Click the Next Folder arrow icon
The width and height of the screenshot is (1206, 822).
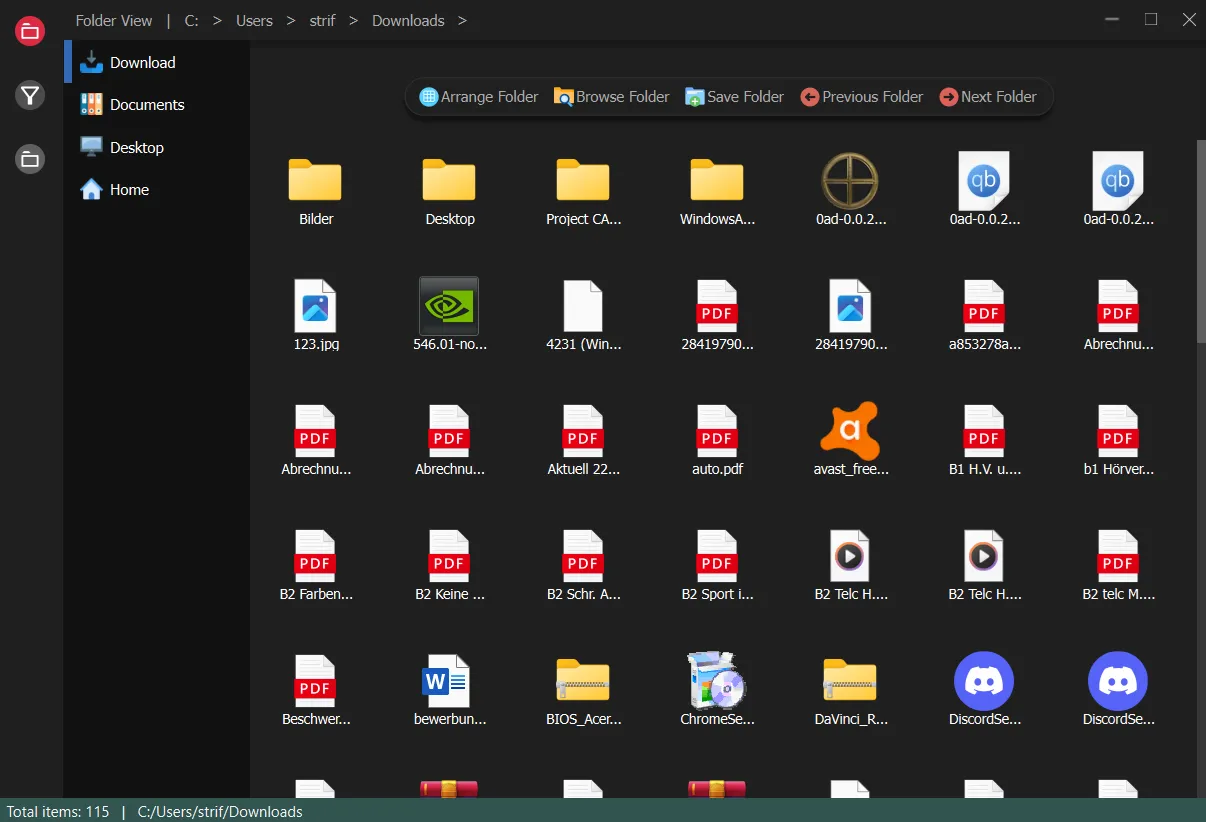tap(947, 96)
